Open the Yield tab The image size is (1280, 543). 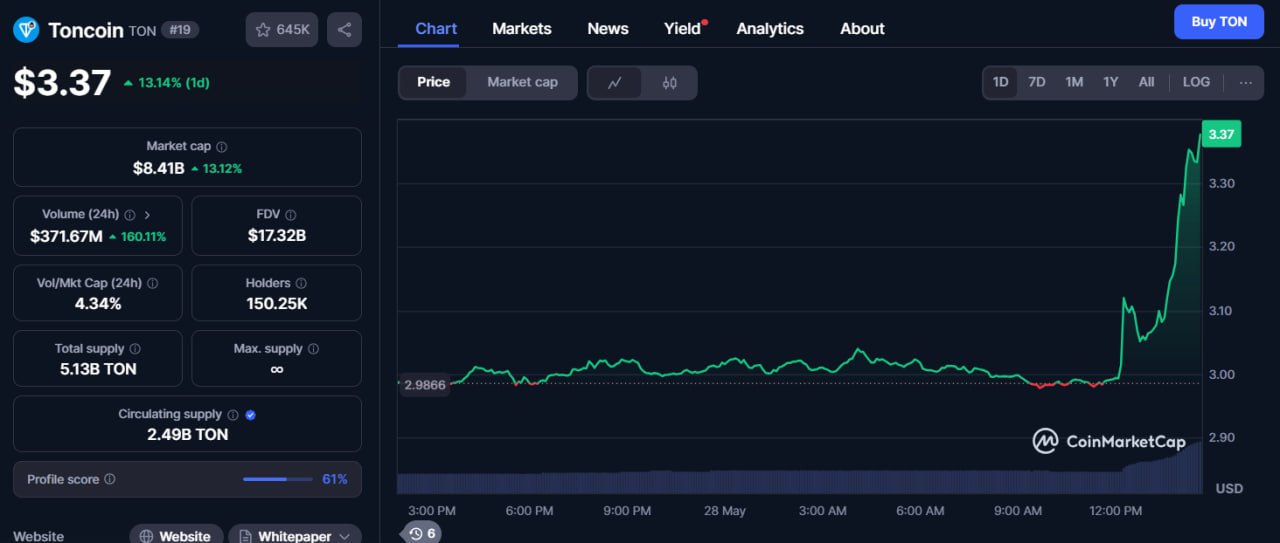click(x=684, y=28)
